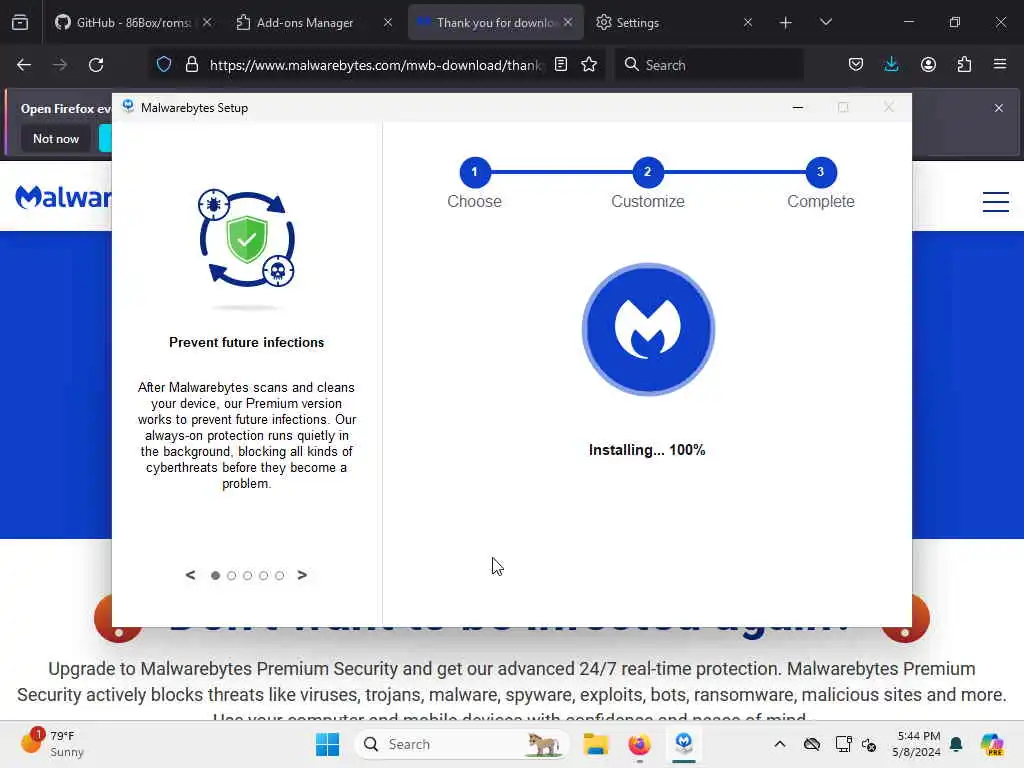
Task: Select fourth carousel dot
Action: 263,575
